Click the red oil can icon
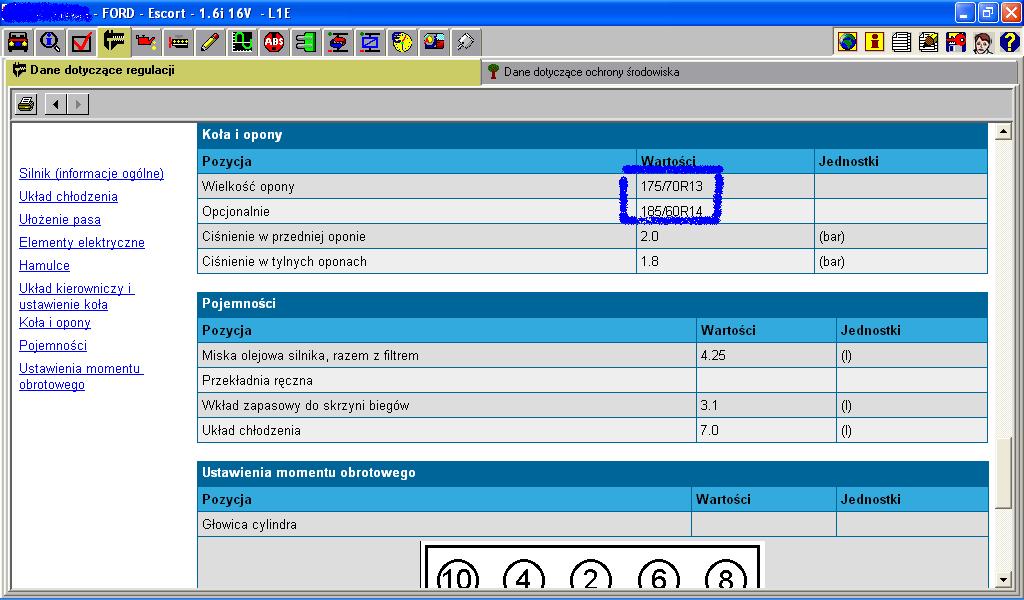Screen dimensions: 1024x600 click(146, 42)
